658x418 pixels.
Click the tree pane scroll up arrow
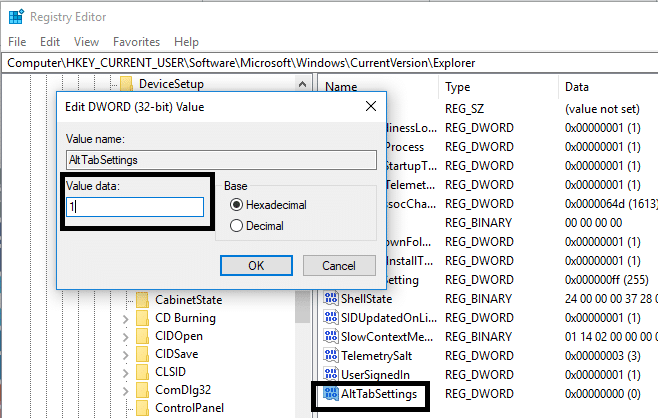(x=304, y=83)
